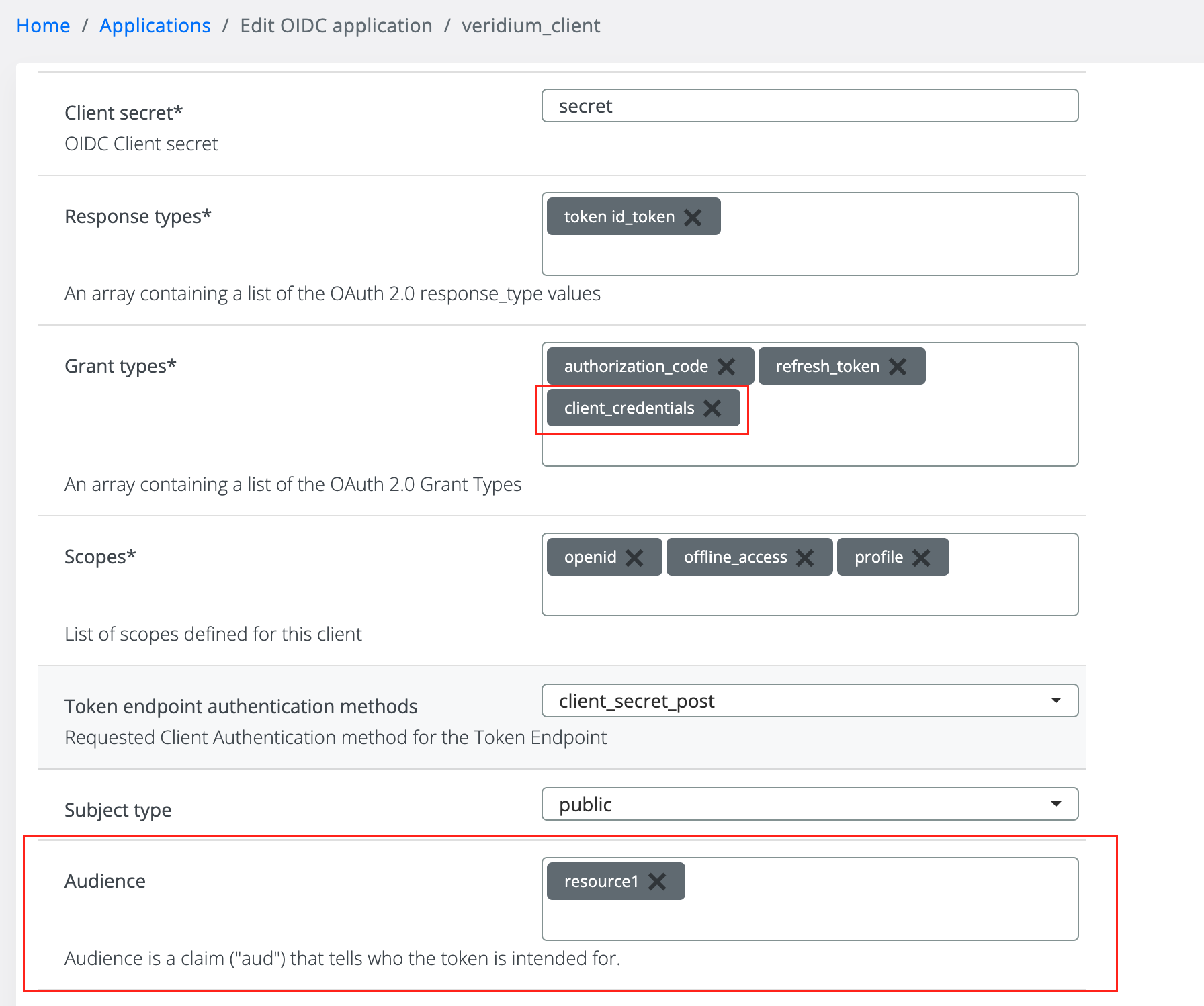Expand the Subject type dropdown
This screenshot has width=1204, height=1006.
click(x=810, y=805)
